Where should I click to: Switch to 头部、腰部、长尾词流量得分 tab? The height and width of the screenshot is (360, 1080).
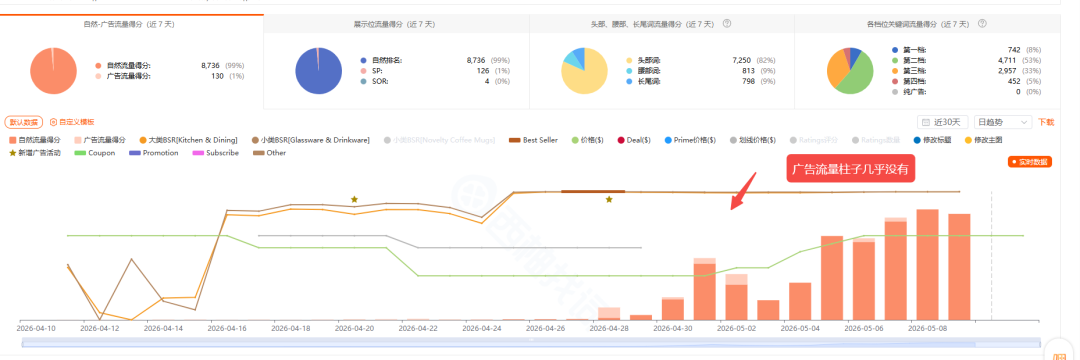[x=662, y=23]
